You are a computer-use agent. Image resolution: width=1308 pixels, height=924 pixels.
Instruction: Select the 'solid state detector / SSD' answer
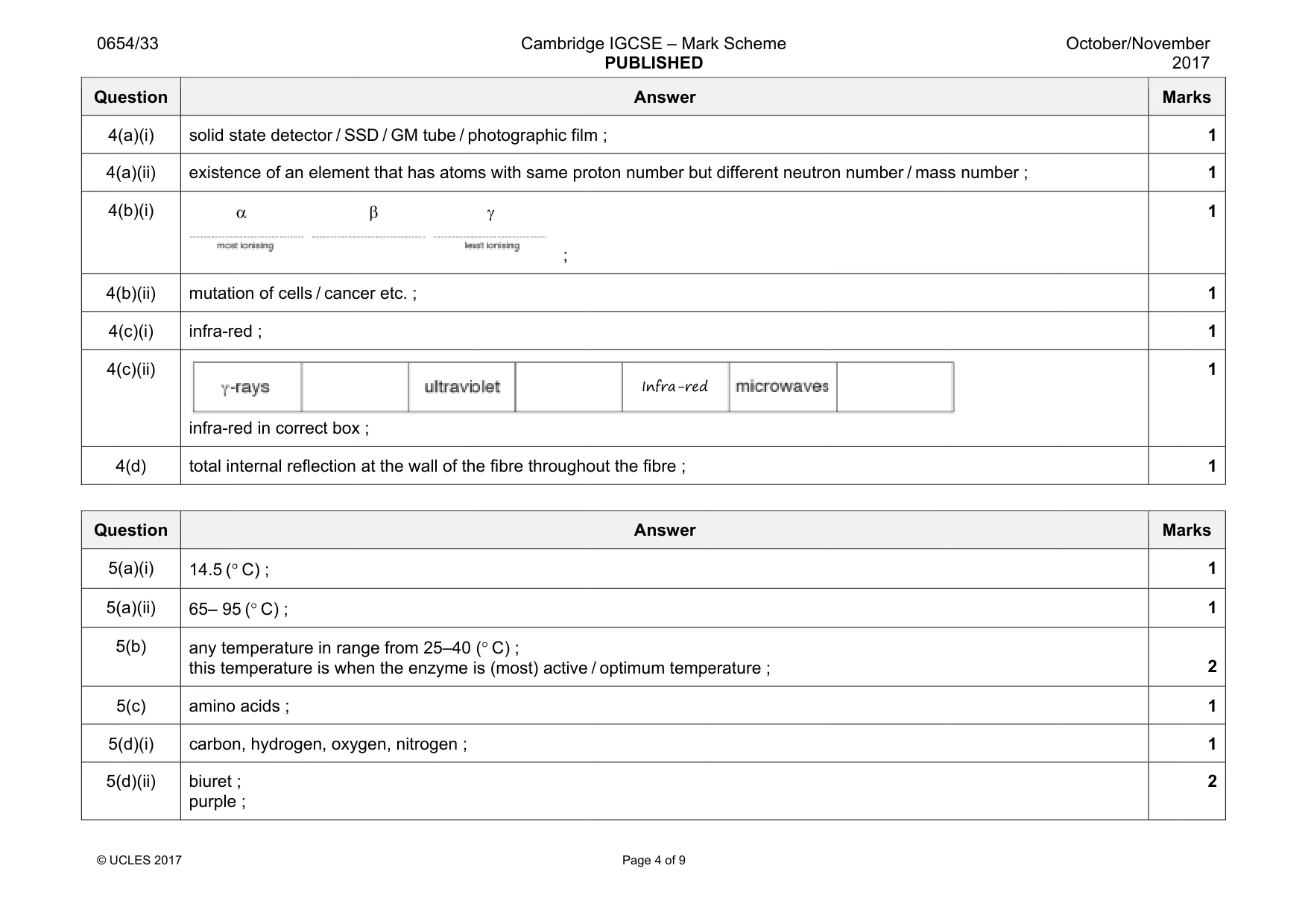398,136
